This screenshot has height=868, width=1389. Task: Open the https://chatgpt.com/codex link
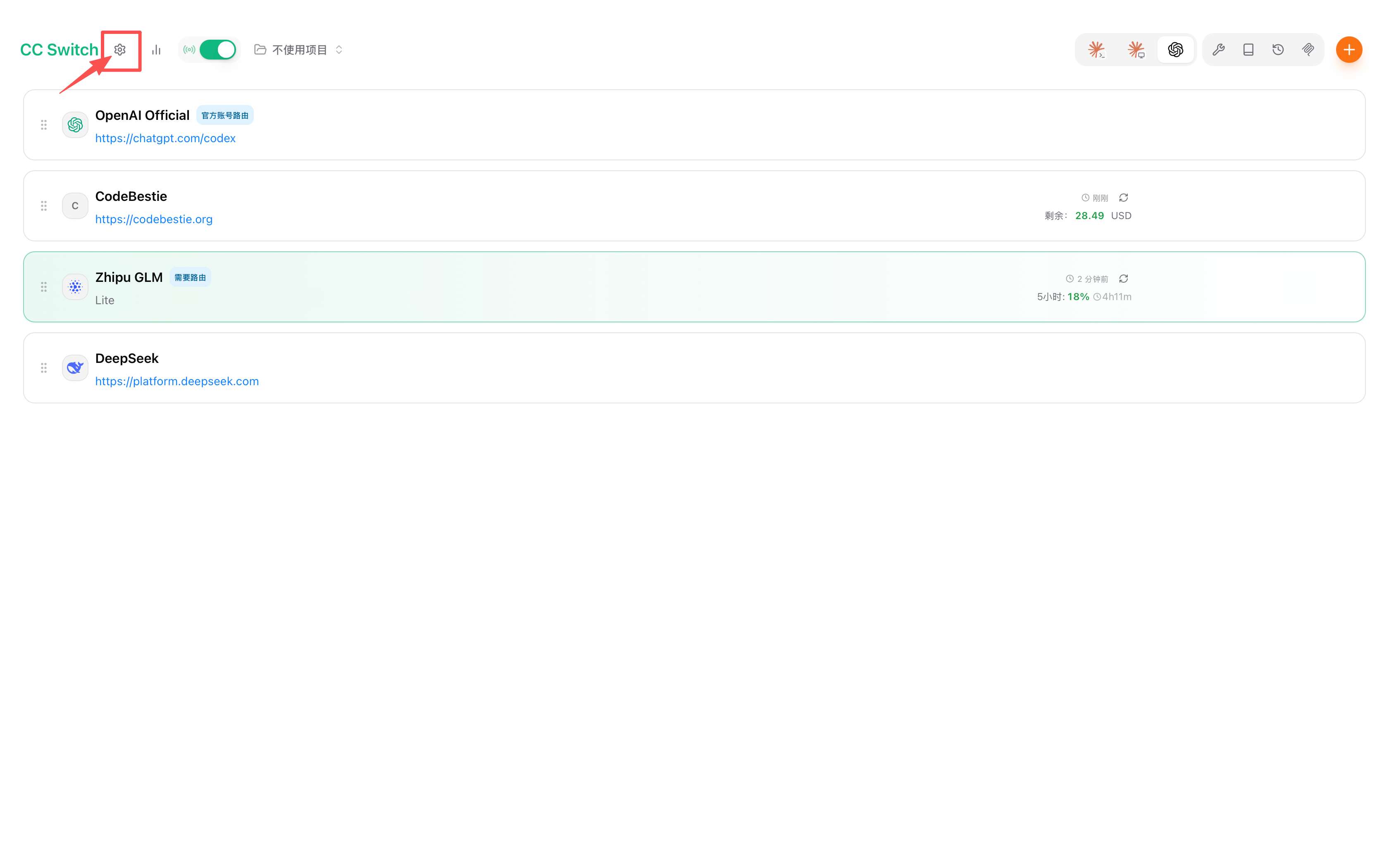coord(165,138)
